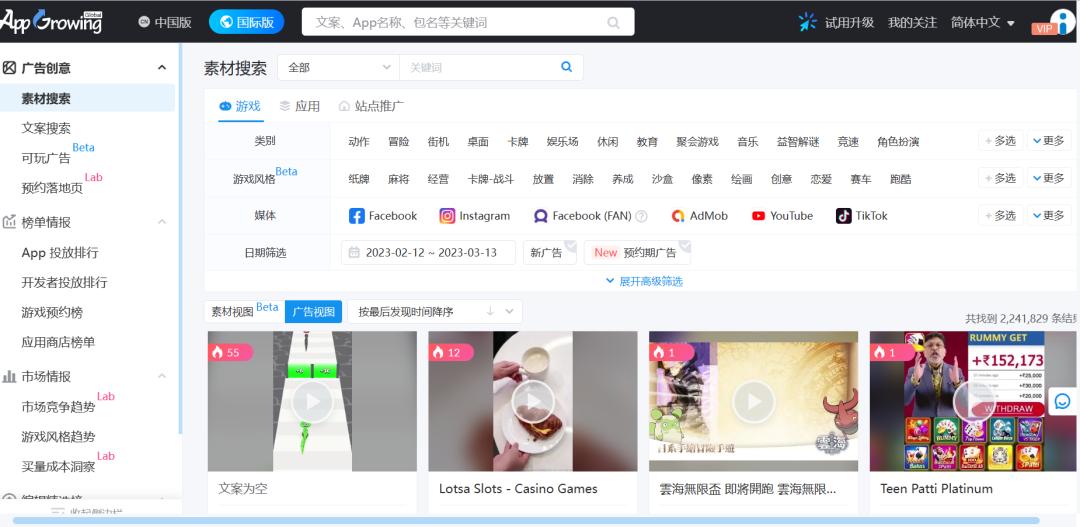Collapse the 市场情报 sidebar section
Screen dimensions: 1080x527
[162, 376]
